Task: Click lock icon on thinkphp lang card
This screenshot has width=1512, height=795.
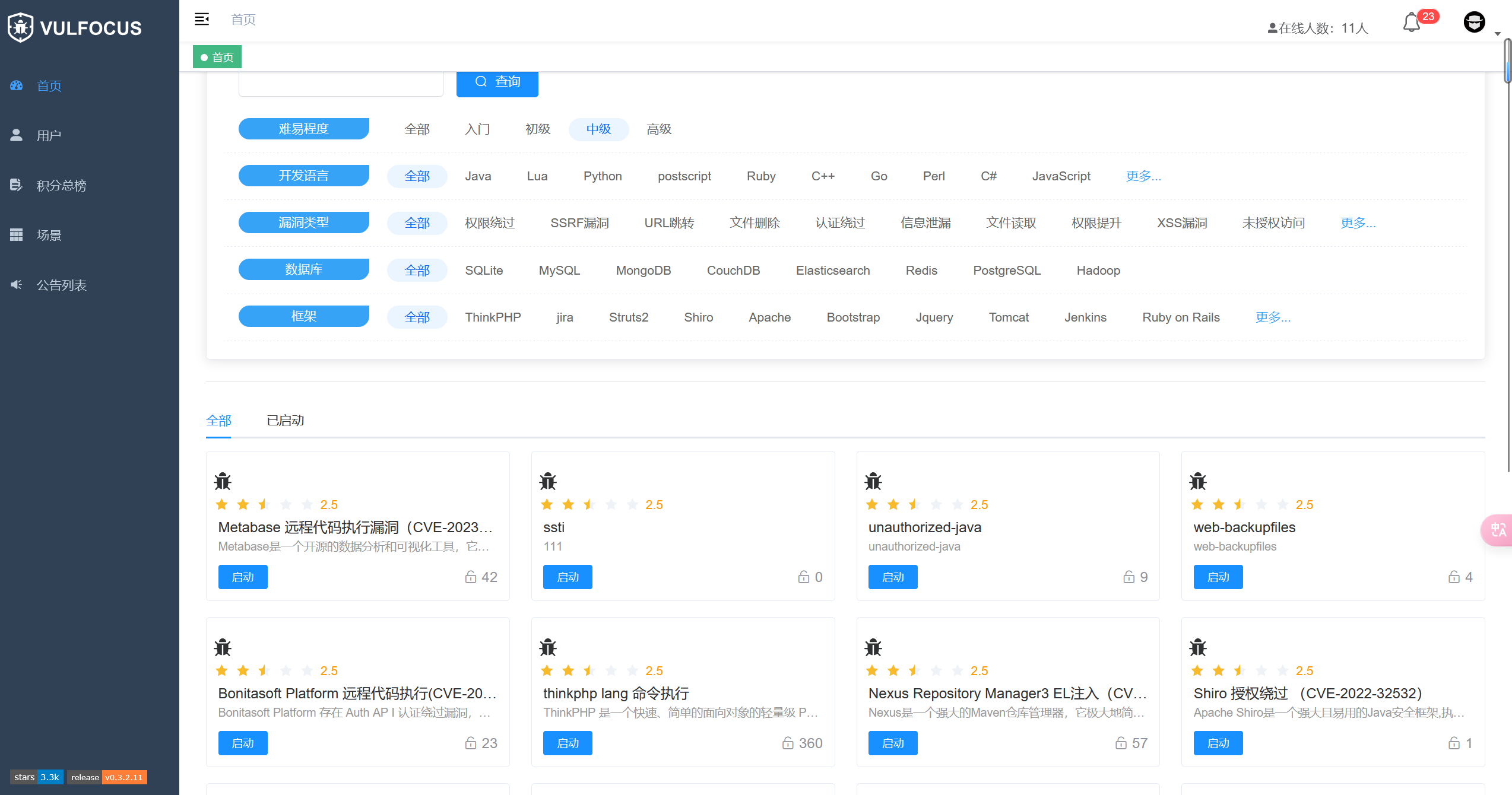Action: 788,743
